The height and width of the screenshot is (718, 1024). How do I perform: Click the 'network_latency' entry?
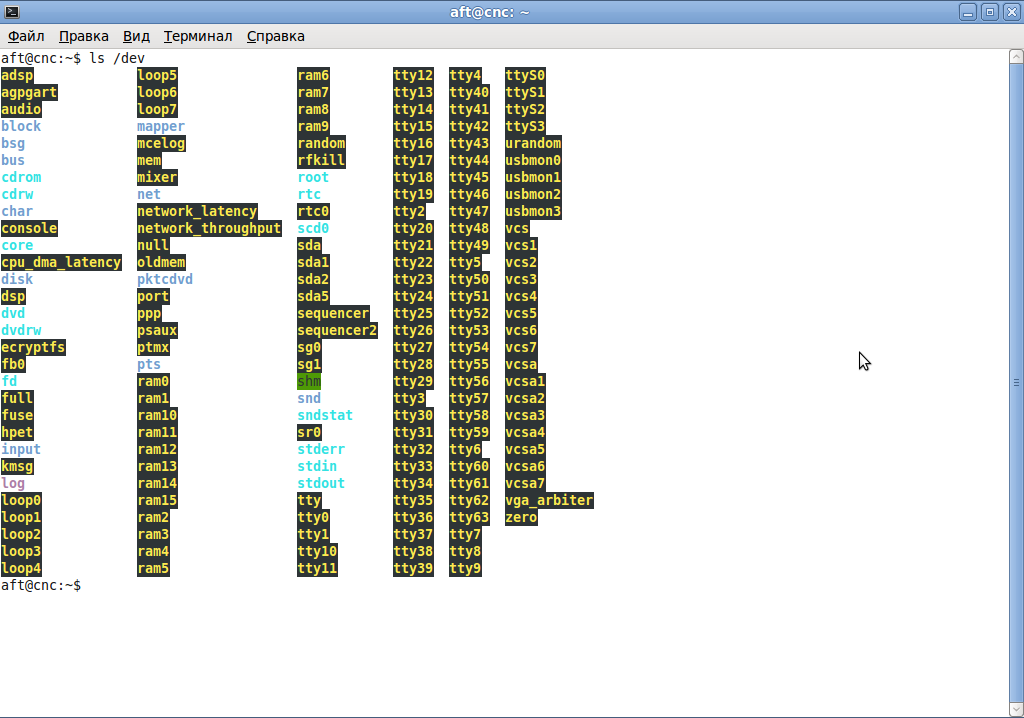pos(197,211)
